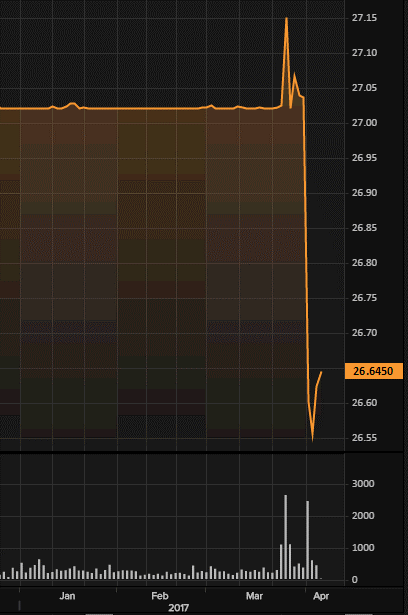This screenshot has height=615, width=408.
Task: Select the Mar month label
Action: click(254, 596)
